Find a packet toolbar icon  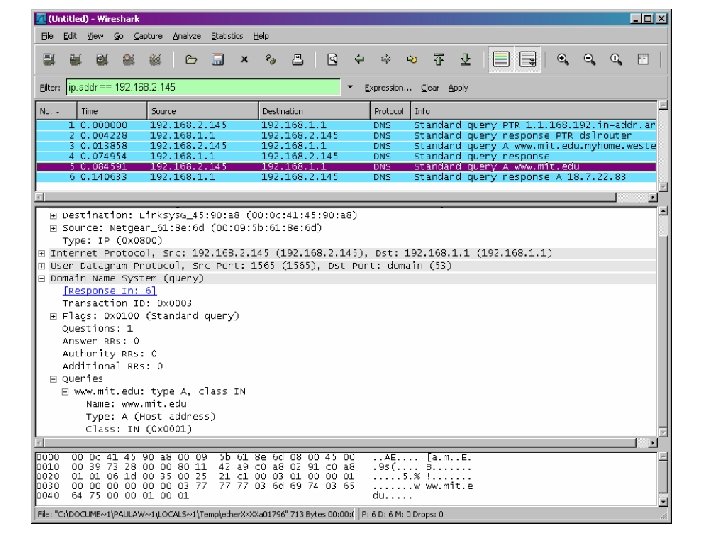[332, 60]
